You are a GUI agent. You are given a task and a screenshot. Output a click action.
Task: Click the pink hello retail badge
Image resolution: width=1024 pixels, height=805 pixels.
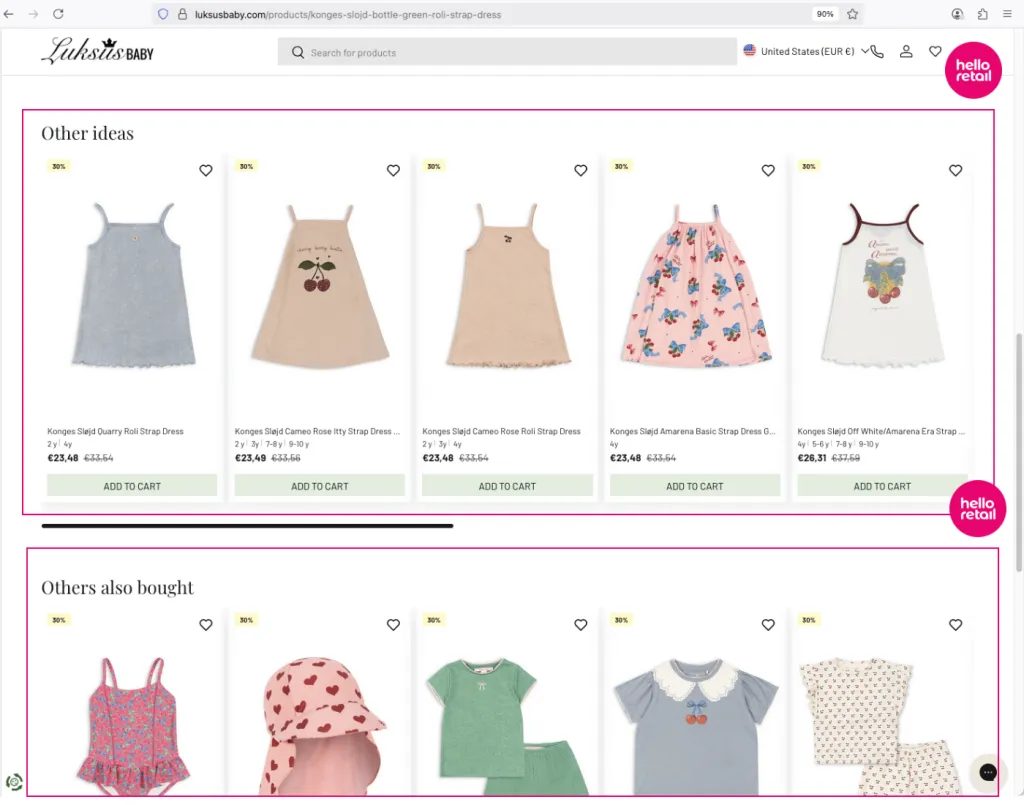pos(972,70)
